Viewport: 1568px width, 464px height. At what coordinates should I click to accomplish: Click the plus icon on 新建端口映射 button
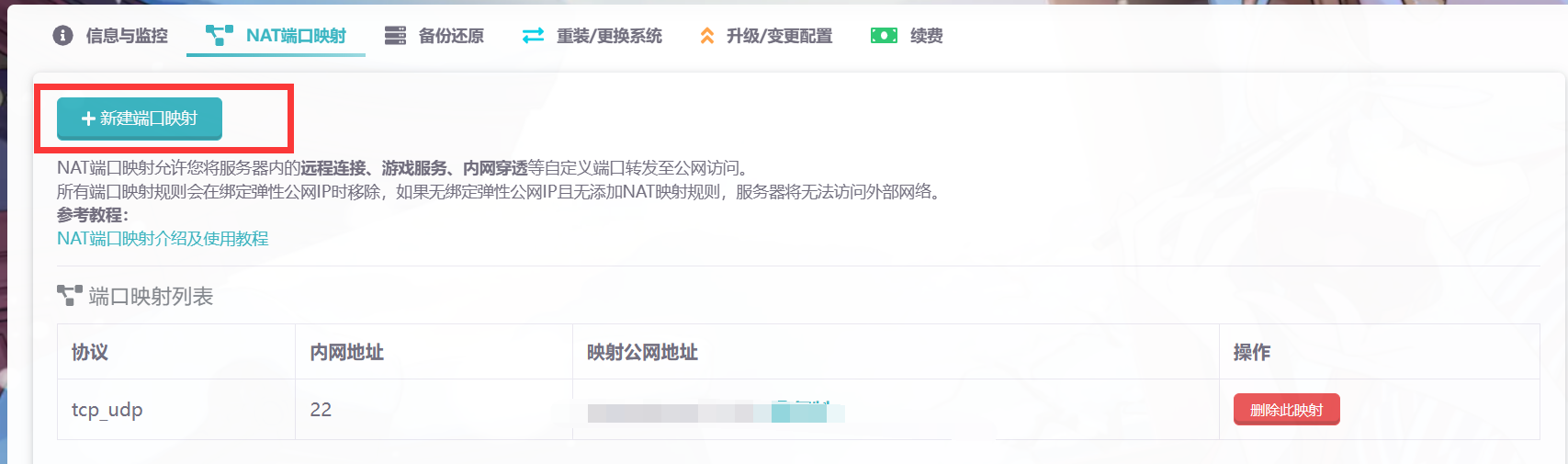[x=88, y=119]
